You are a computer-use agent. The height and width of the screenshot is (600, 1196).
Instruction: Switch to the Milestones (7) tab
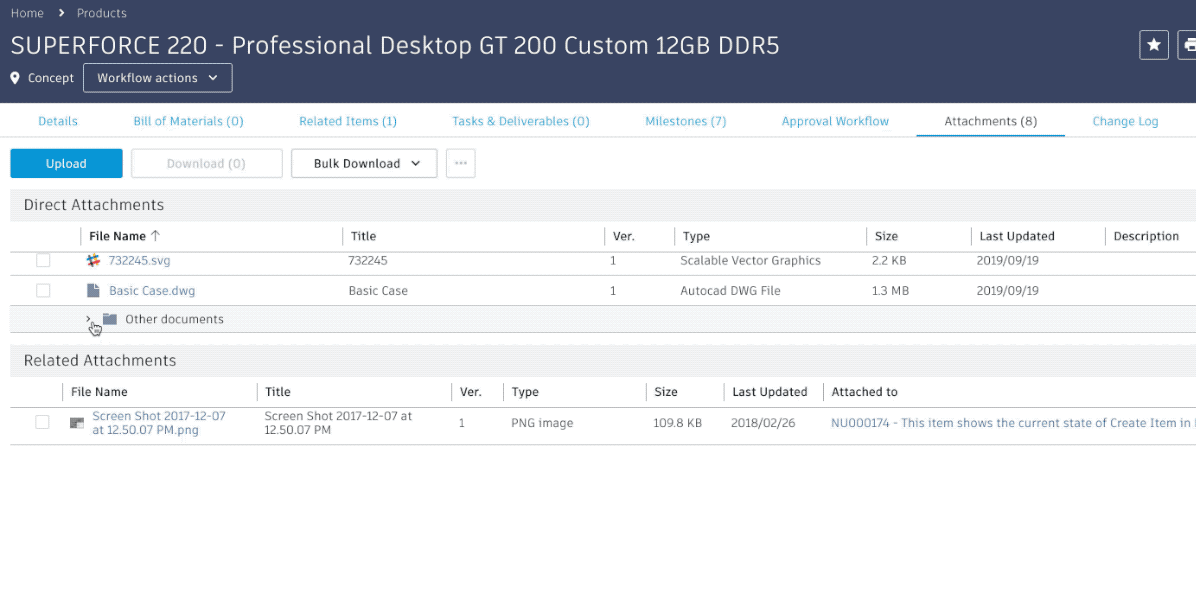[x=685, y=121]
